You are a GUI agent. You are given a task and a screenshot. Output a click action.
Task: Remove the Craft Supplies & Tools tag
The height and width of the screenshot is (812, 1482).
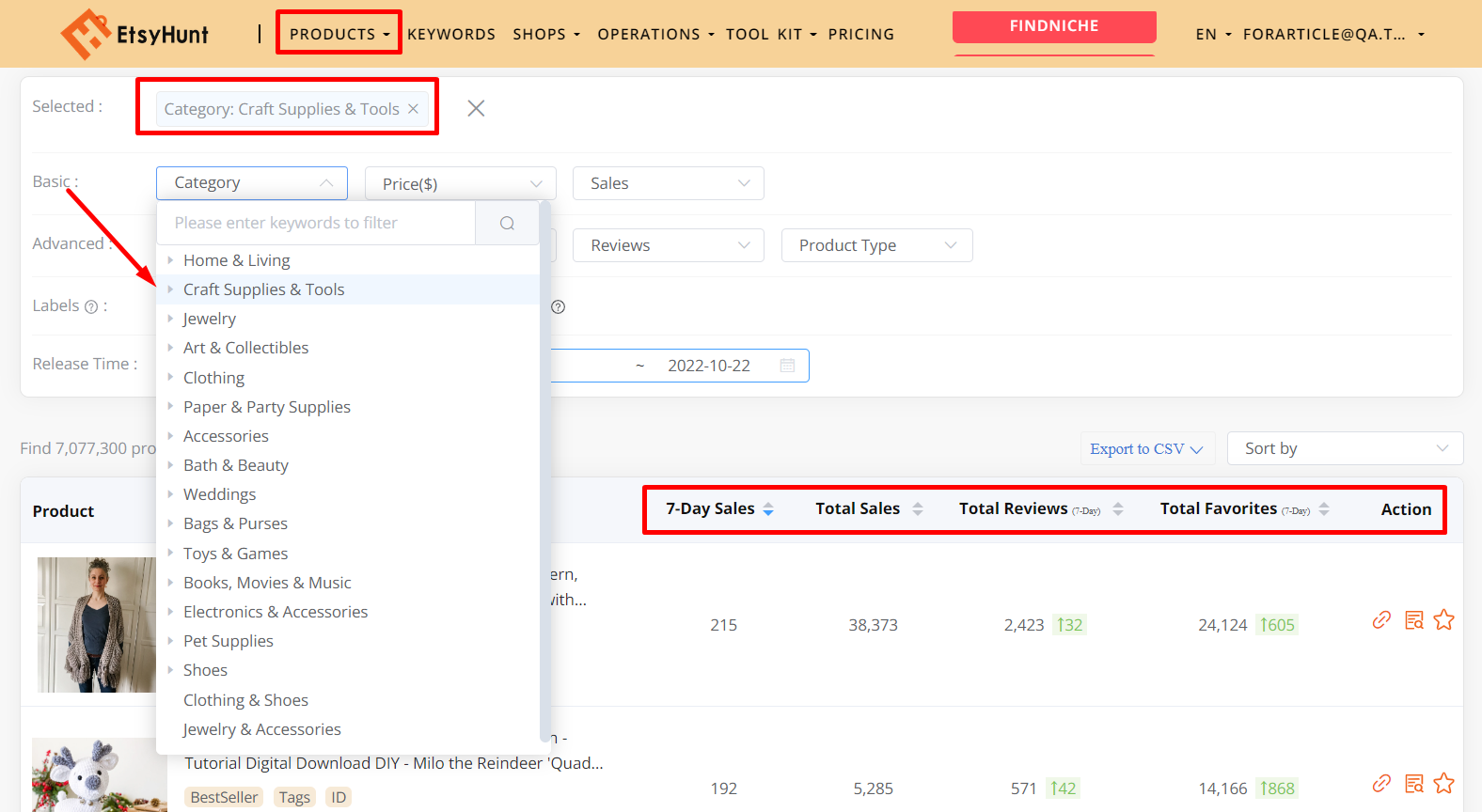pyautogui.click(x=413, y=109)
